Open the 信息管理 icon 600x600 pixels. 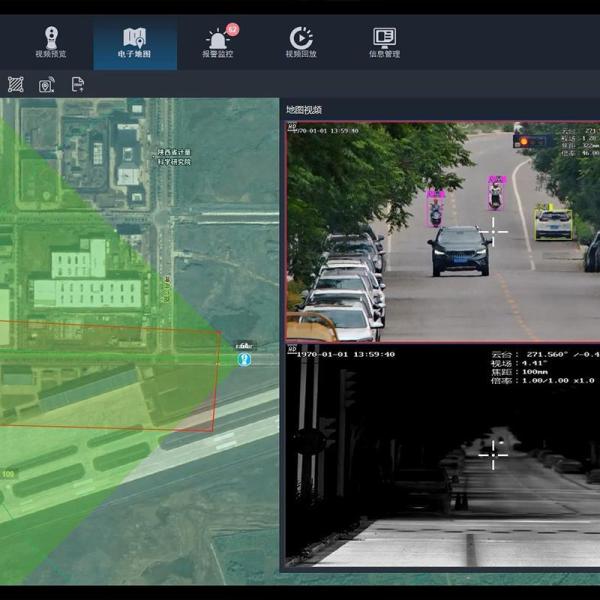pos(384,38)
